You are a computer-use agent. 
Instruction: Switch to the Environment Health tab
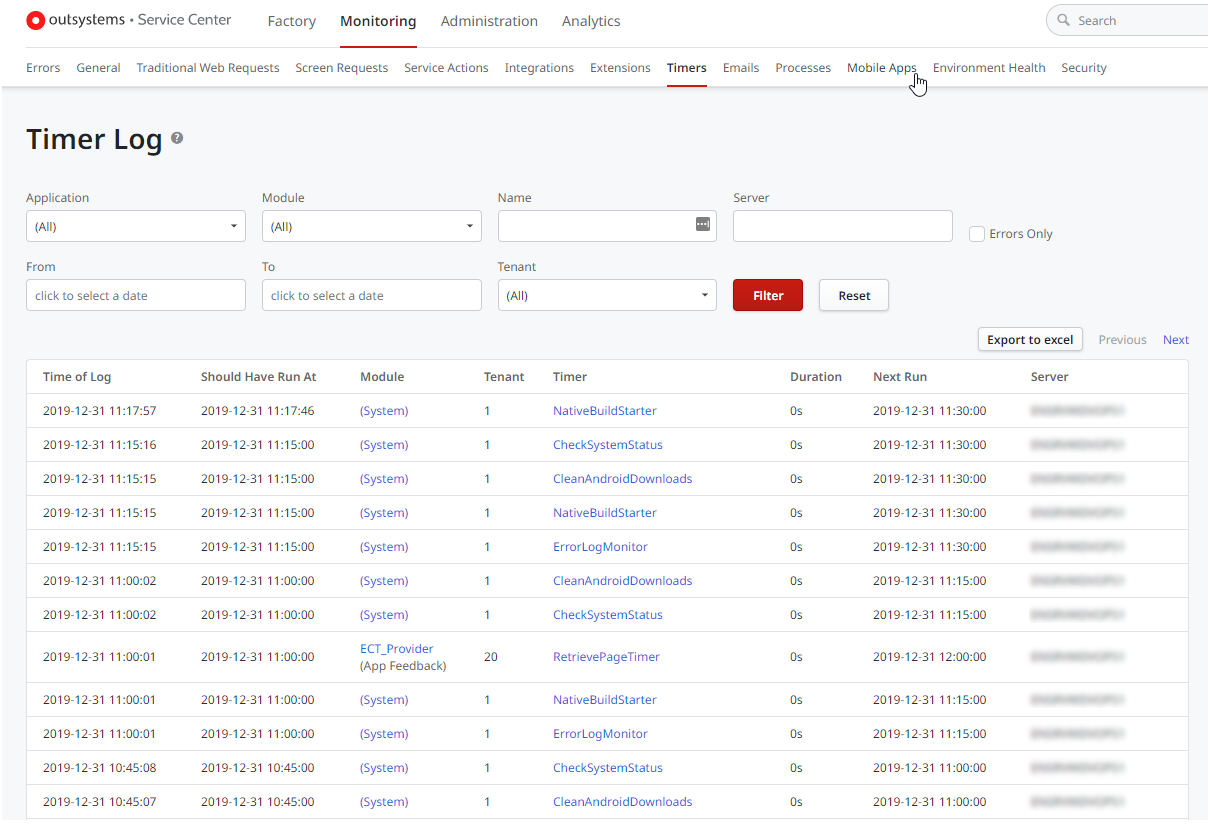pos(988,68)
